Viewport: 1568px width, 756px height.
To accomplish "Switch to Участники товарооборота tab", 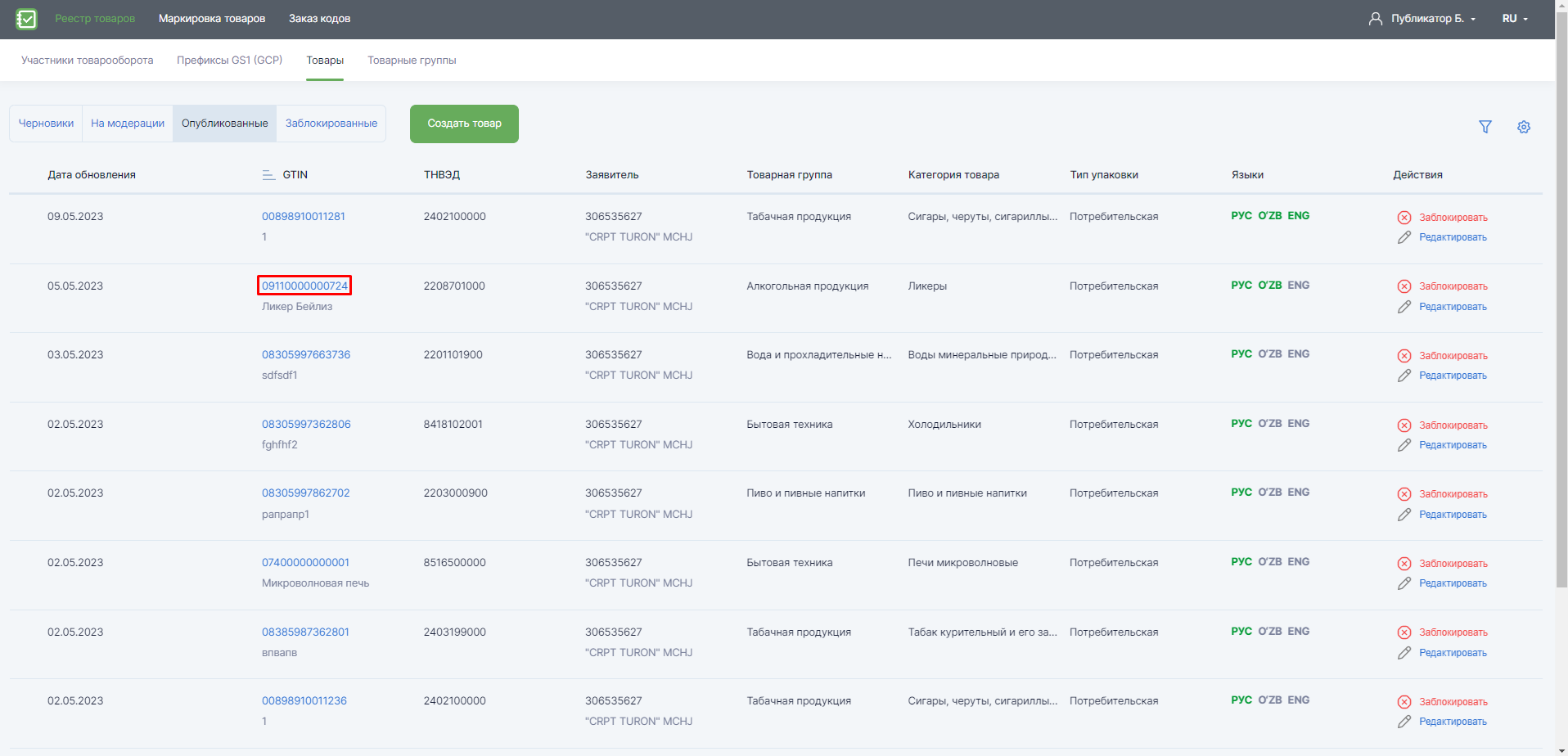I will (88, 61).
